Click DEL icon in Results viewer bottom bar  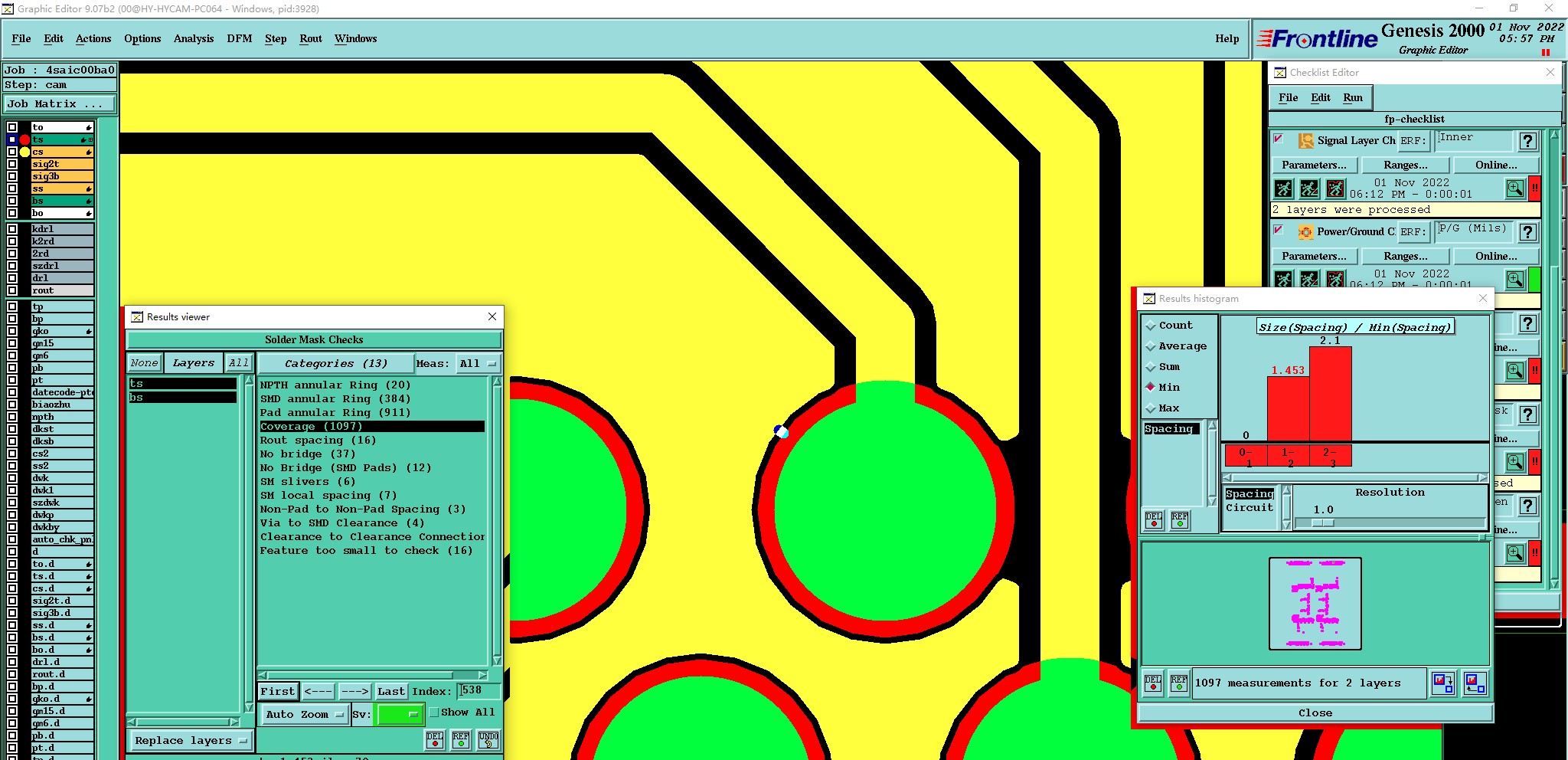(435, 739)
